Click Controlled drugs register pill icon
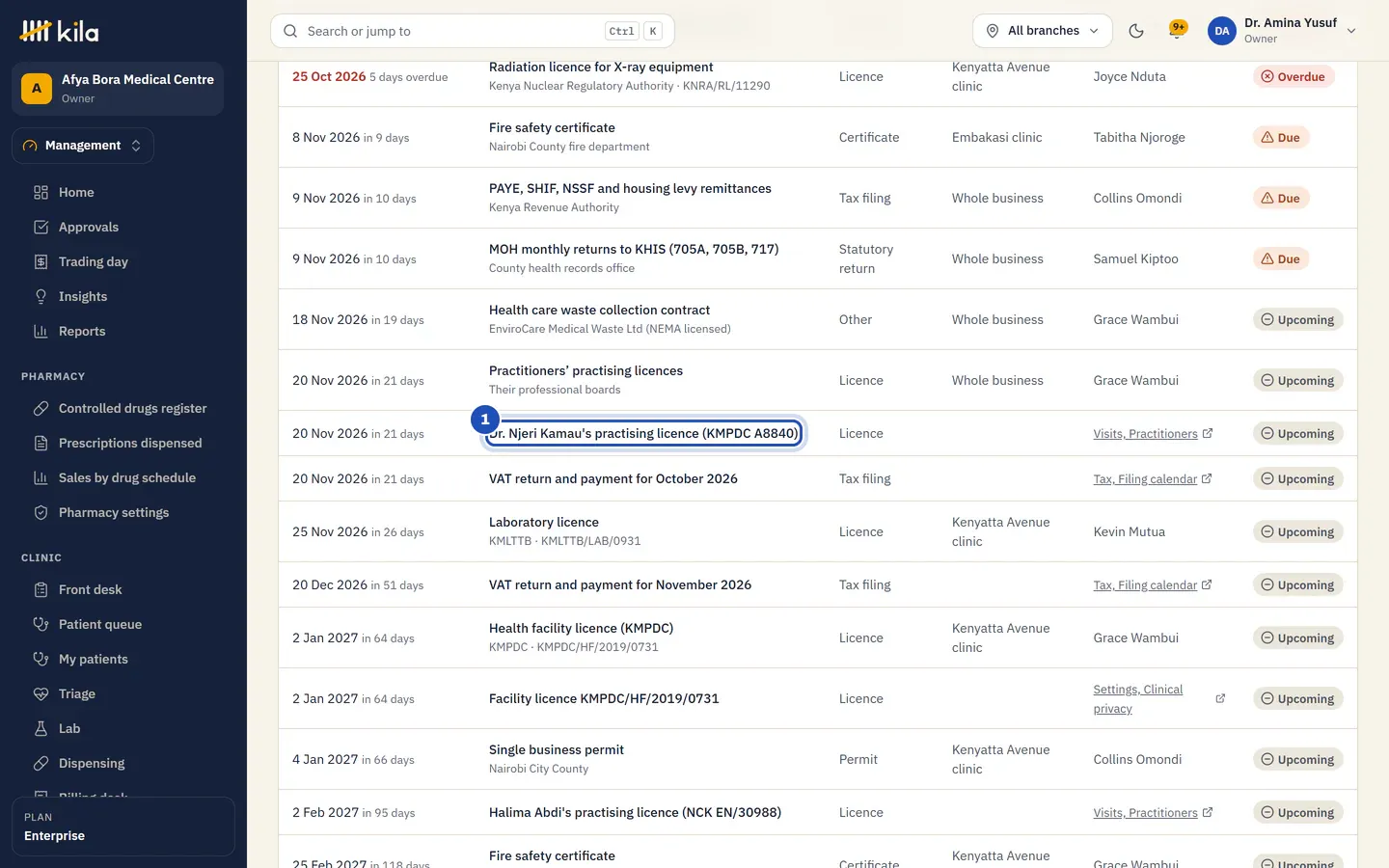 [41, 408]
